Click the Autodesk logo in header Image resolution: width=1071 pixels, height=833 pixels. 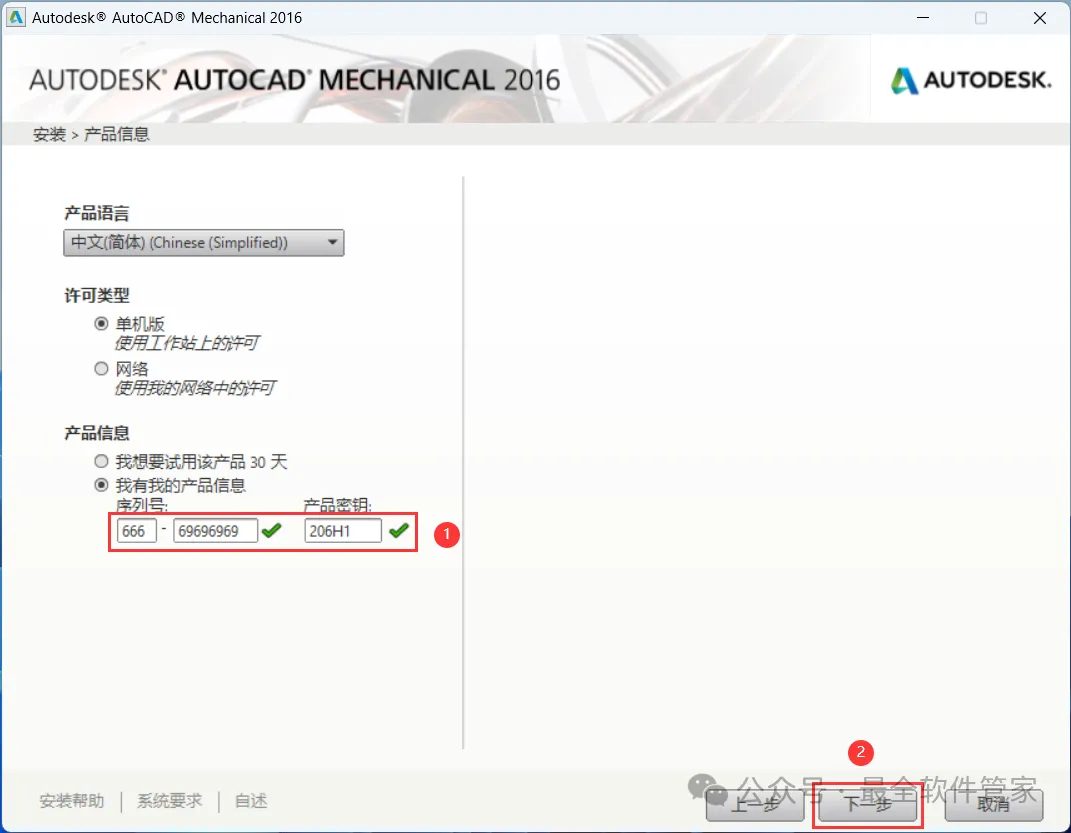point(971,81)
